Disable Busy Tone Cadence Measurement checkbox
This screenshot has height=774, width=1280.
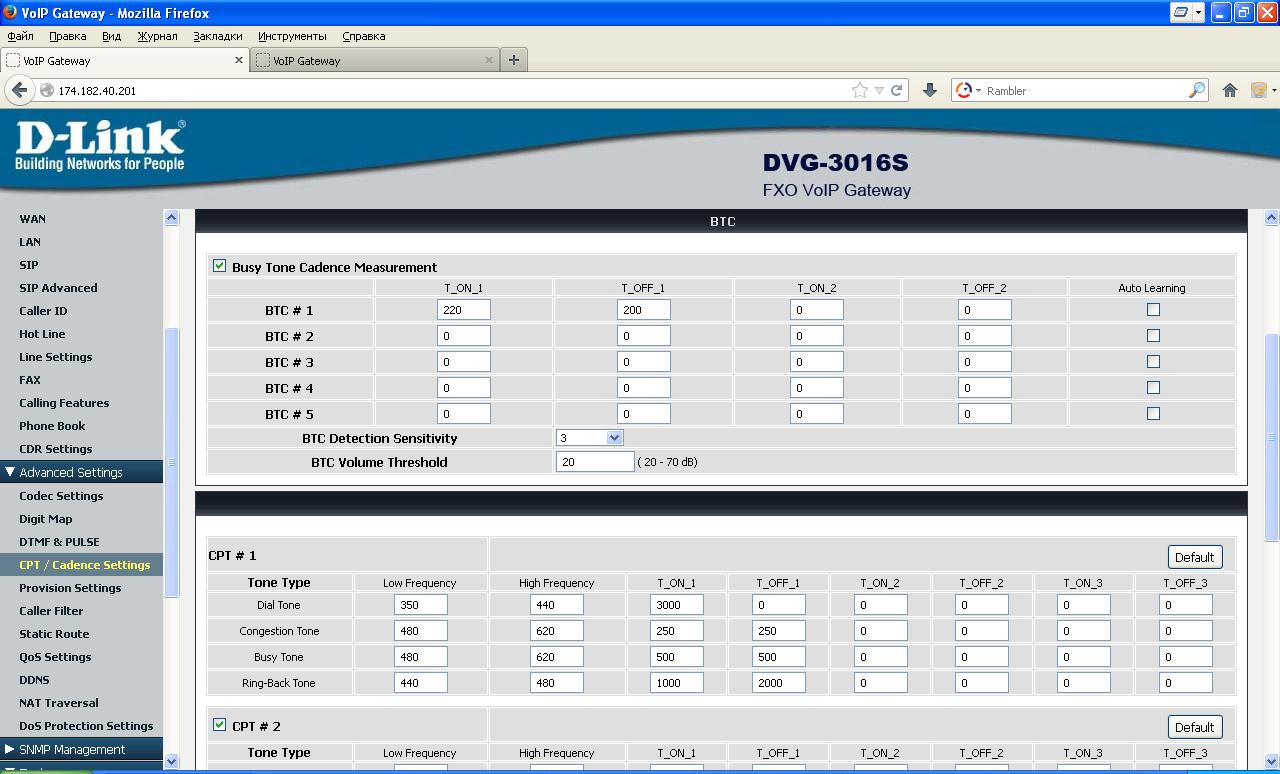pyautogui.click(x=219, y=266)
